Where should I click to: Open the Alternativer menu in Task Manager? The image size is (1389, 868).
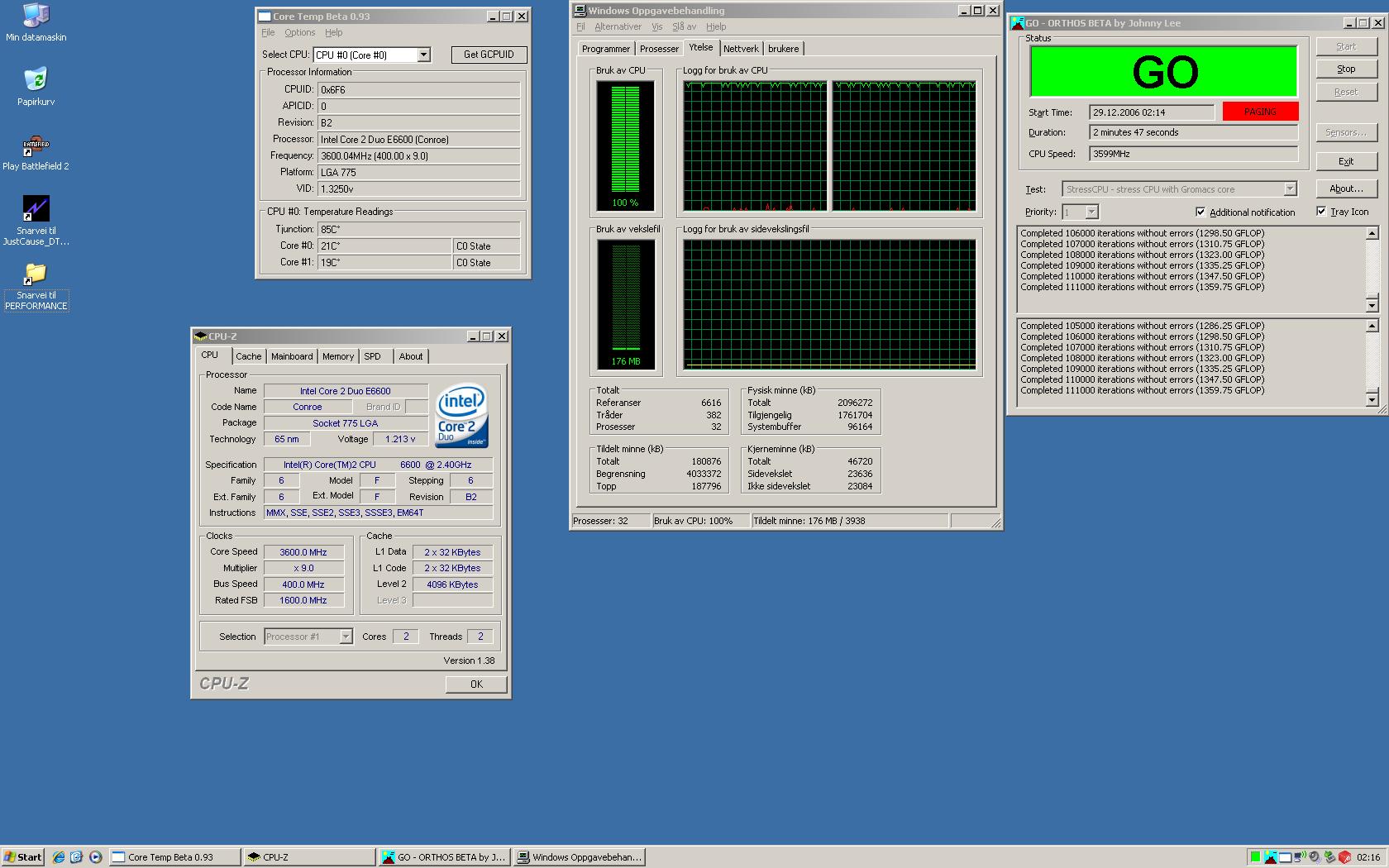[618, 27]
